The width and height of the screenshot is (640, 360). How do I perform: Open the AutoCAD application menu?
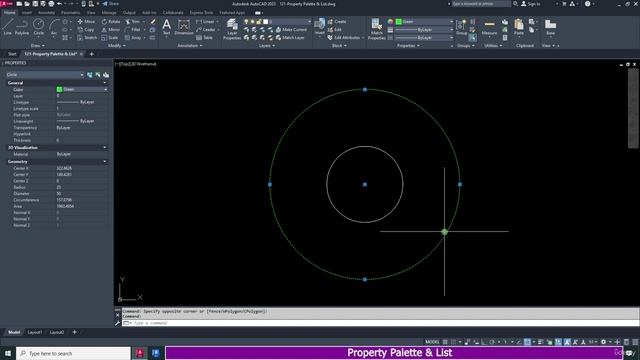coord(7,4)
